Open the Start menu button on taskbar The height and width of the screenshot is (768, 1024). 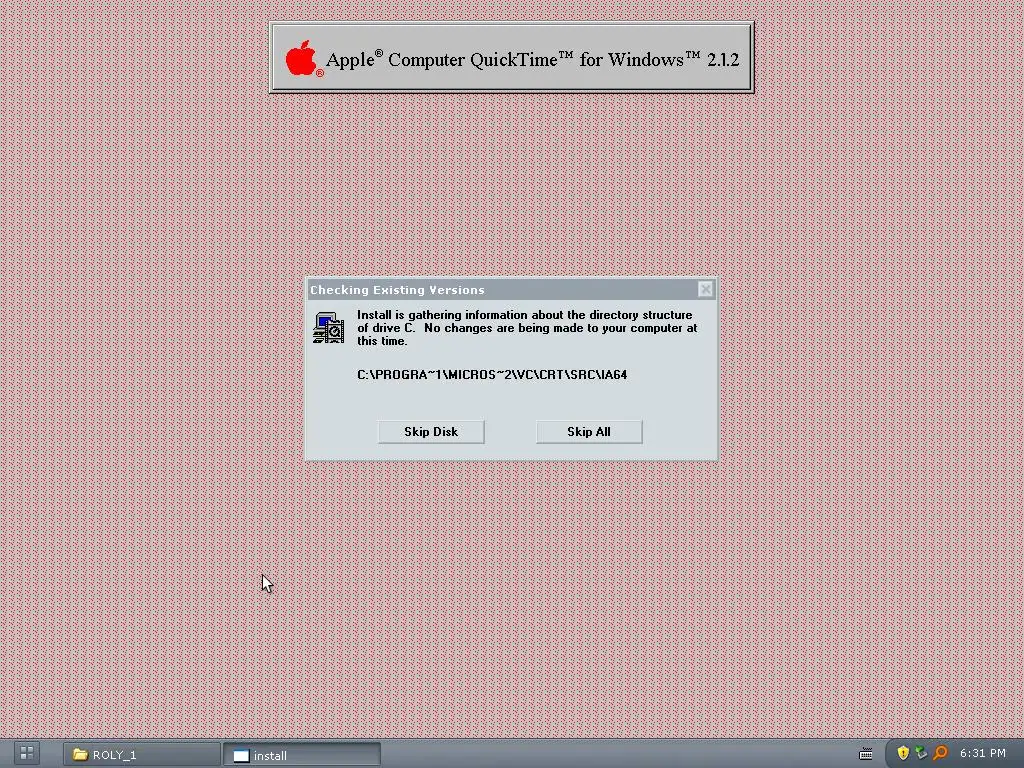tap(27, 754)
